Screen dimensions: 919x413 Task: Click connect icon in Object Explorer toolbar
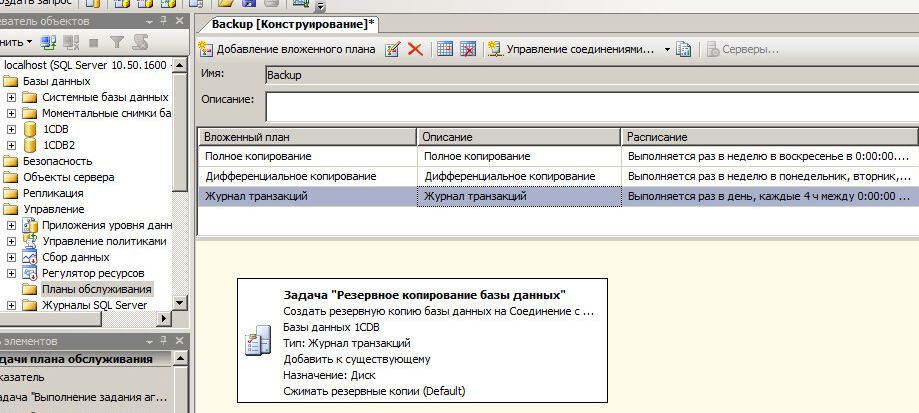(x=48, y=42)
